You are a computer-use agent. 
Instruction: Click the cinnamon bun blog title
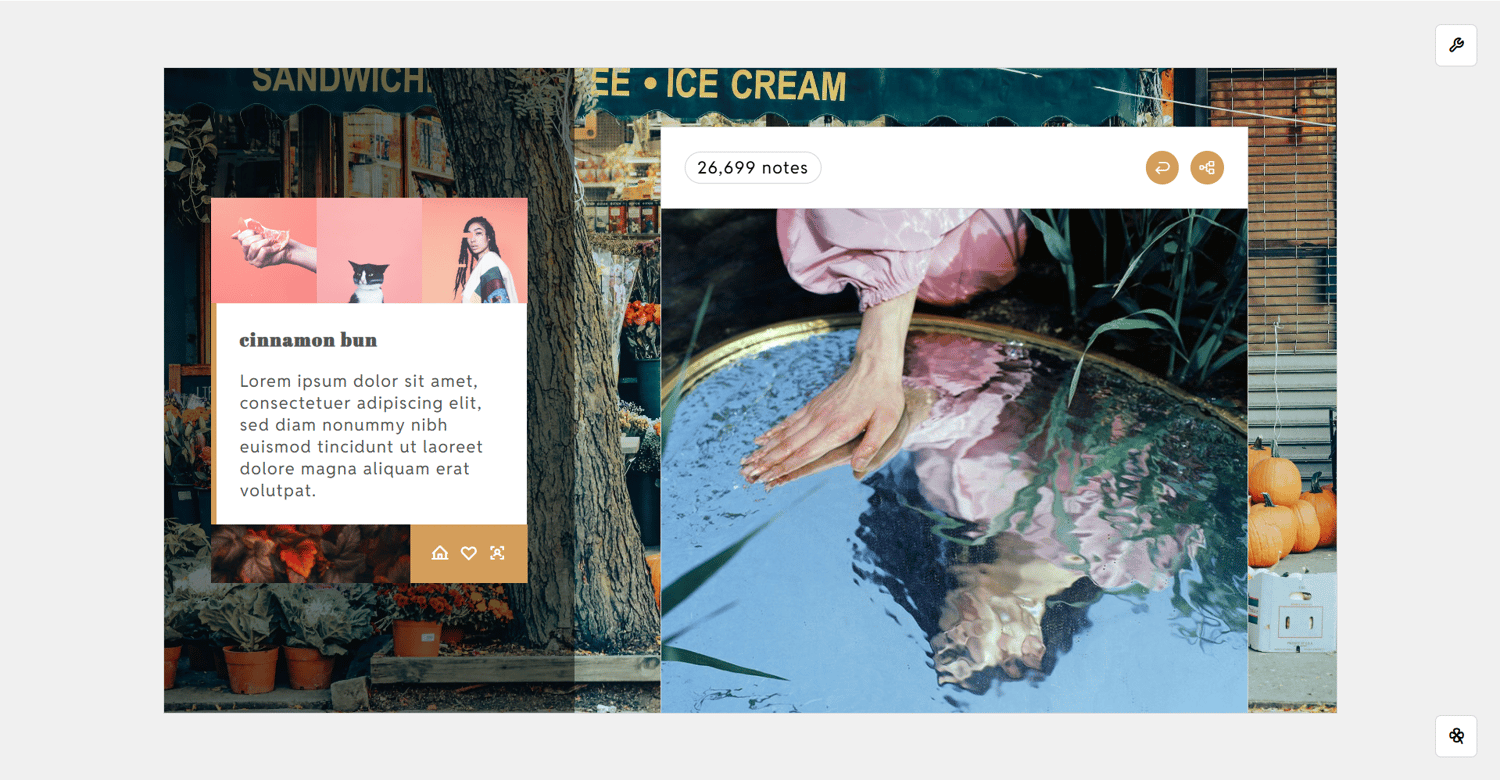click(x=308, y=340)
